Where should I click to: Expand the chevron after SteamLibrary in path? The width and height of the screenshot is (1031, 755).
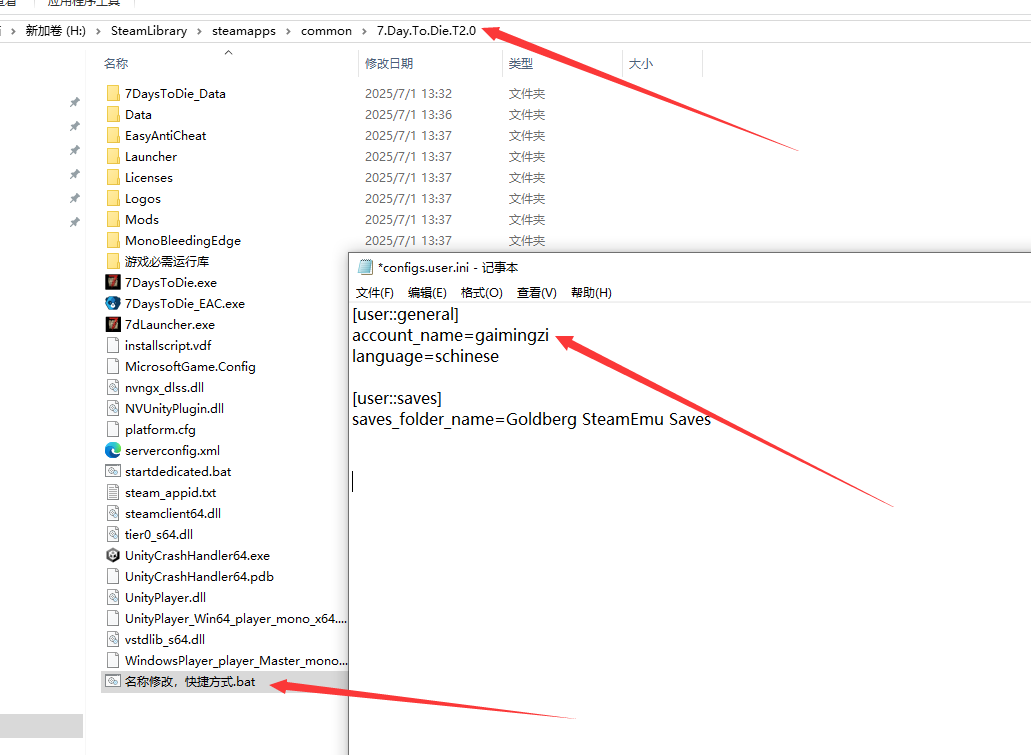200,31
